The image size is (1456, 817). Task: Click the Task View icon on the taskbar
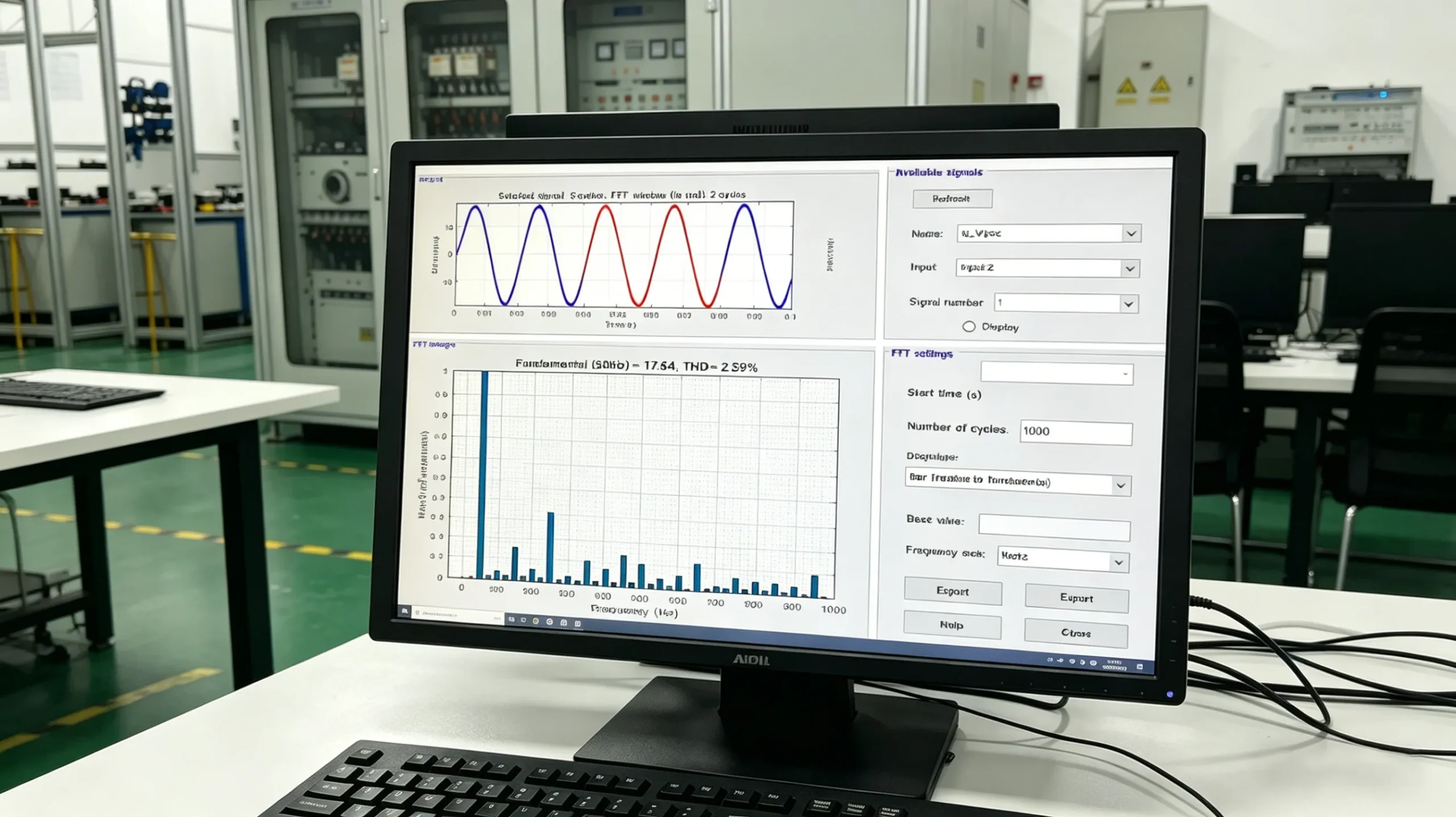coord(511,617)
